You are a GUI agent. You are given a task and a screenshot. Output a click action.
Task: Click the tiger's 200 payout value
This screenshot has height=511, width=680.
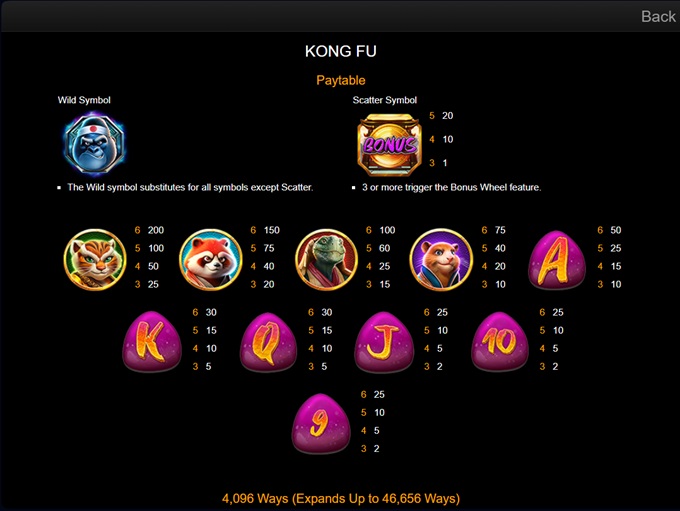[156, 230]
